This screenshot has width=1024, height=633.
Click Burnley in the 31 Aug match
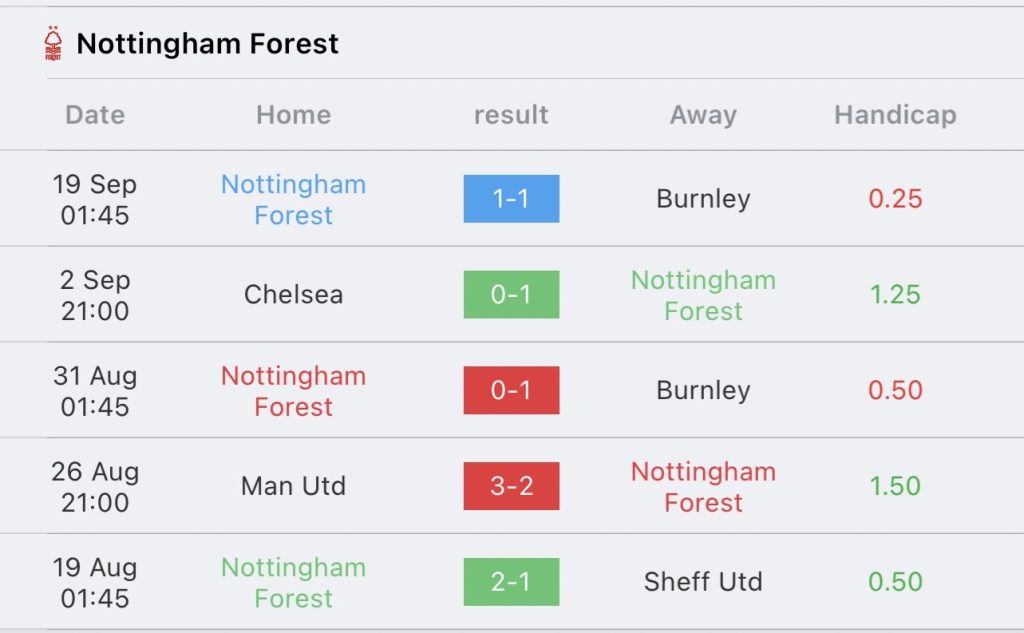(x=703, y=390)
